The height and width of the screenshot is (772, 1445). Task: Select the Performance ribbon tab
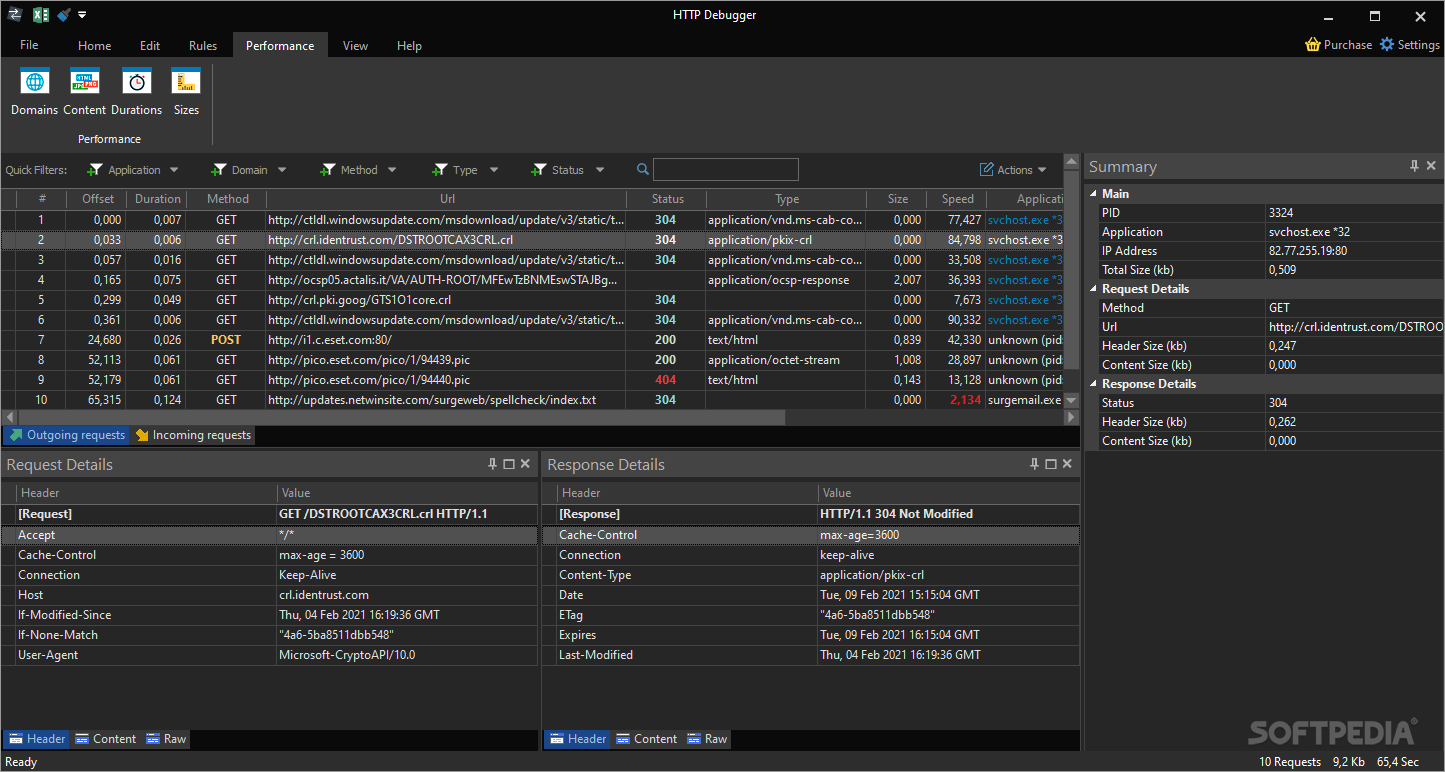pos(280,45)
